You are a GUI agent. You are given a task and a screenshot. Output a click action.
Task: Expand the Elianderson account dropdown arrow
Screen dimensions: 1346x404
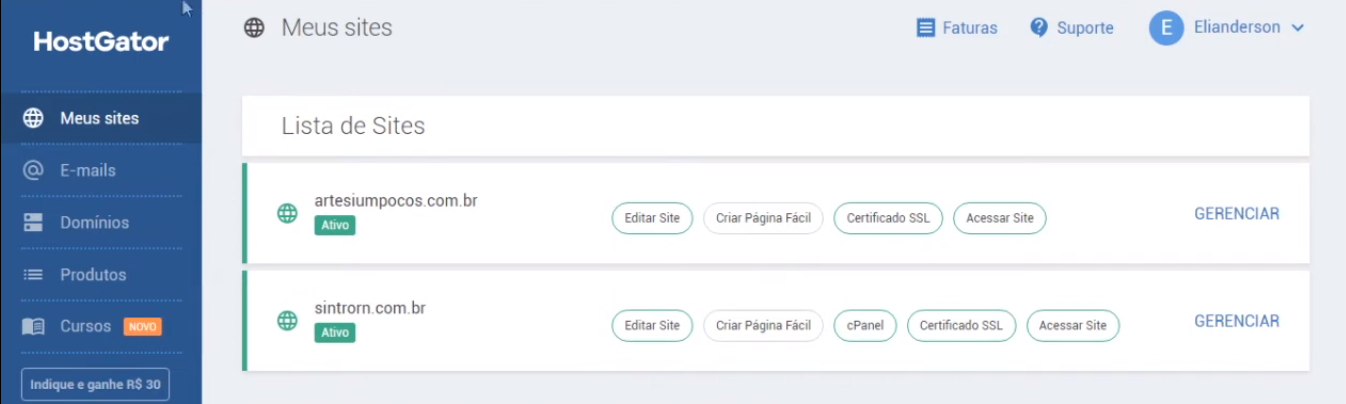coord(1298,28)
